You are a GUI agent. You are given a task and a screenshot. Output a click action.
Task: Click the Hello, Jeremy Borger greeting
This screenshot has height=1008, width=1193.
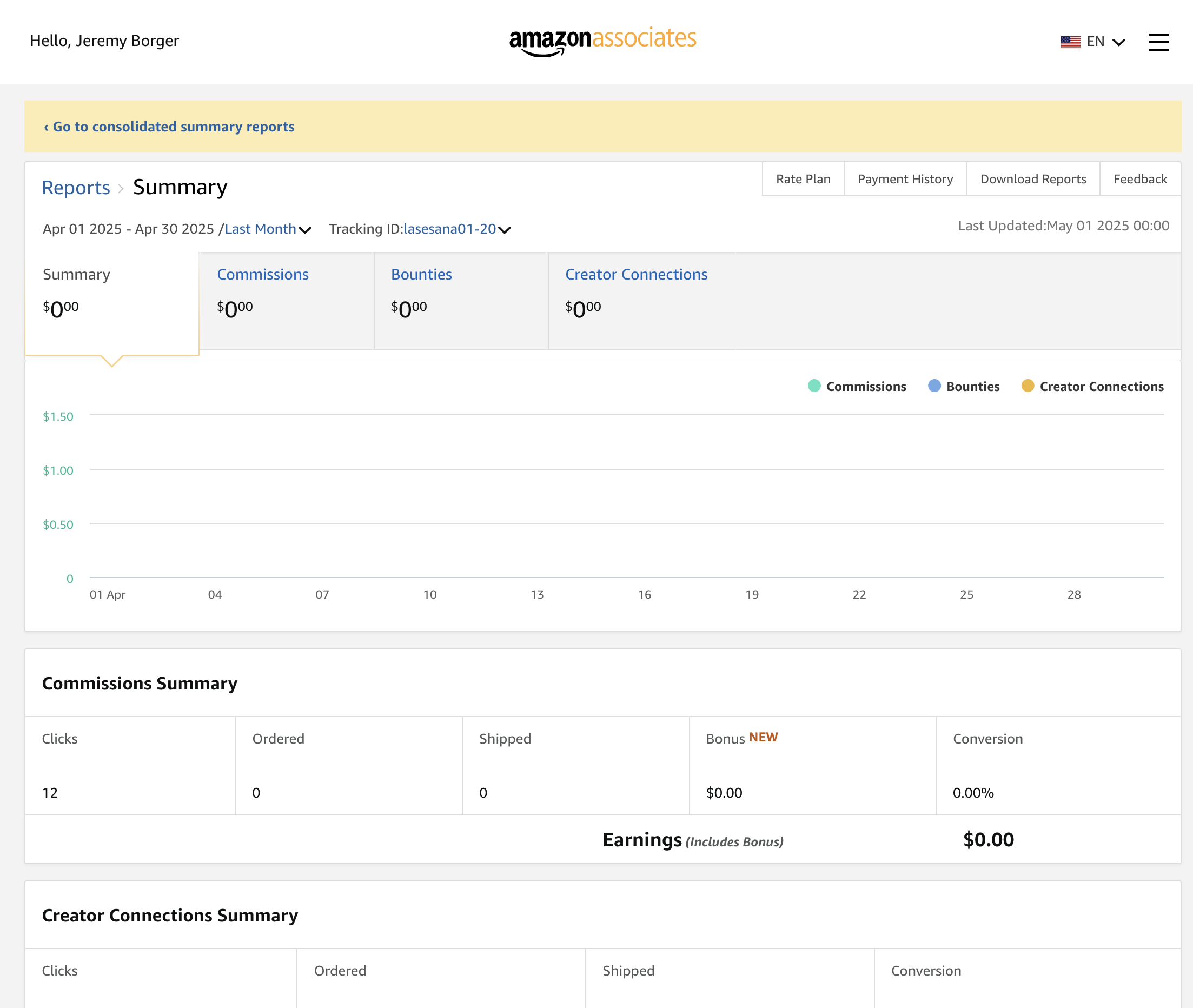pyautogui.click(x=104, y=41)
